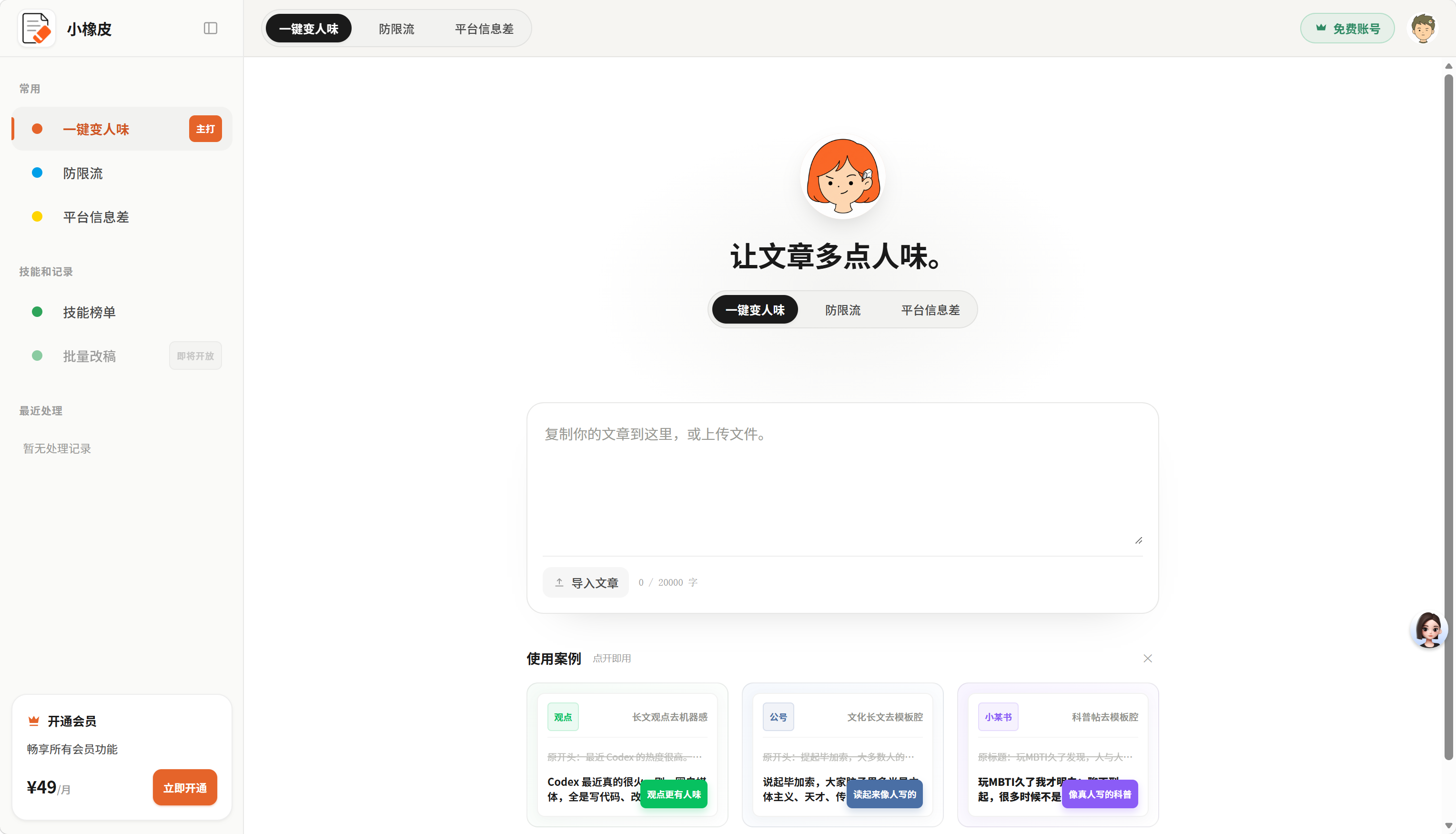
Task: Open 技能榜单 in the sidebar
Action: (122, 312)
